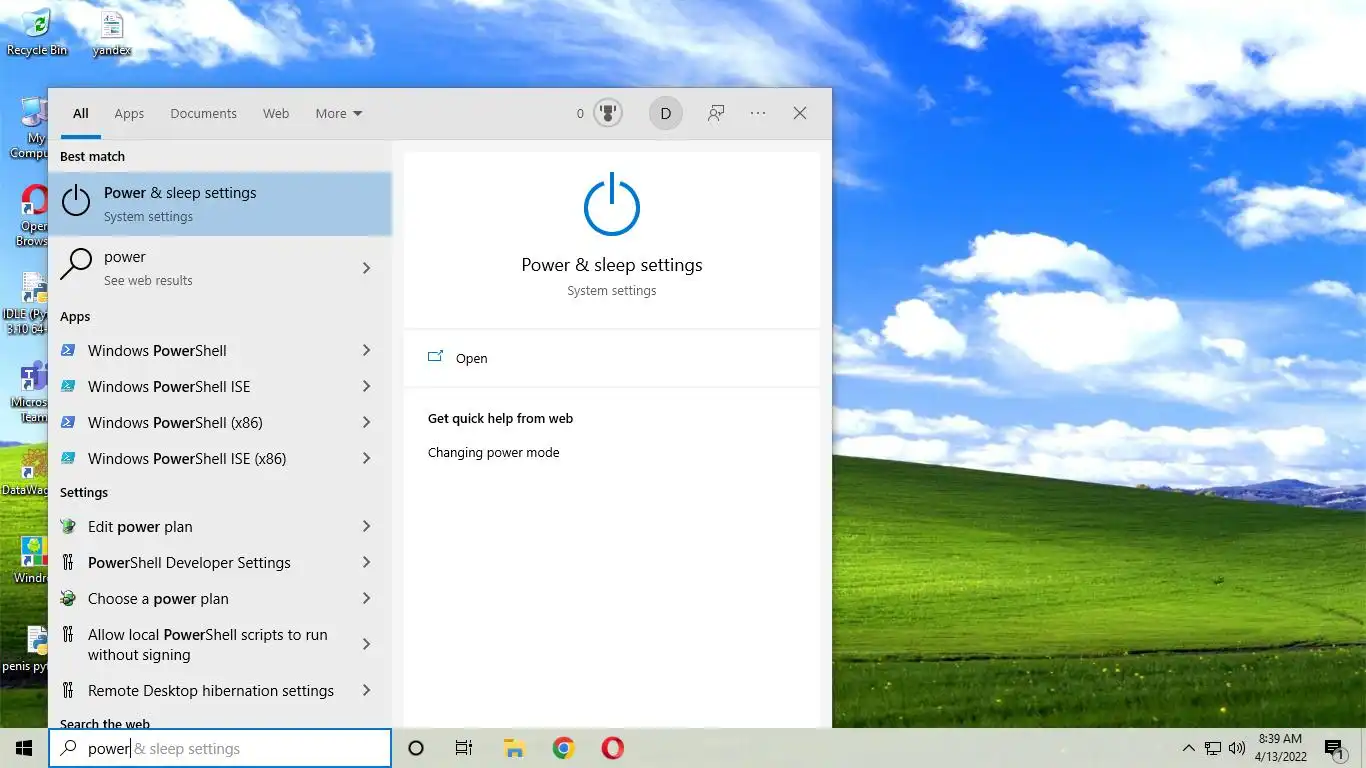Open Changing power mode help link
The width and height of the screenshot is (1366, 768).
click(x=493, y=452)
